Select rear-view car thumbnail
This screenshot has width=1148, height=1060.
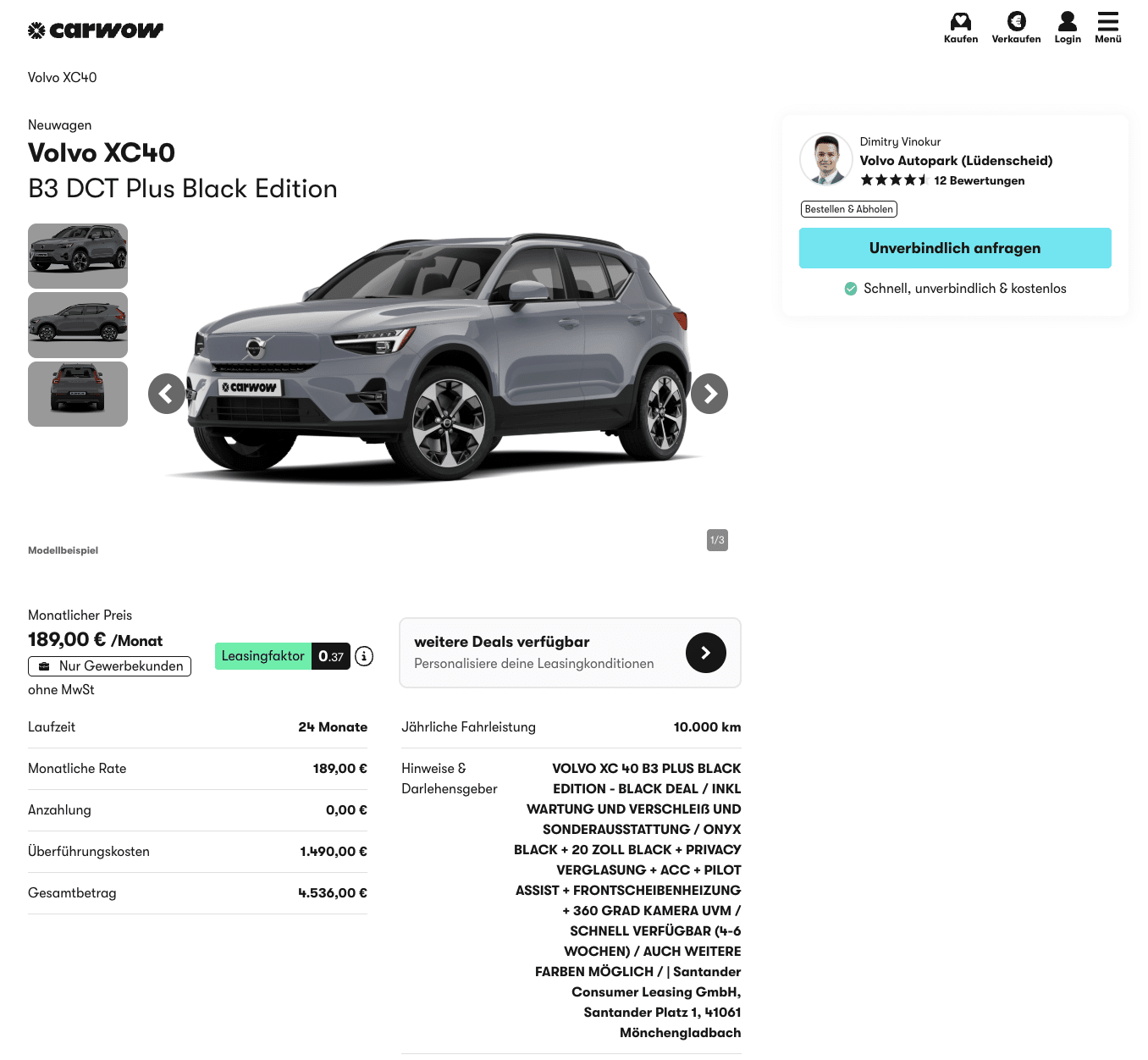tap(78, 394)
